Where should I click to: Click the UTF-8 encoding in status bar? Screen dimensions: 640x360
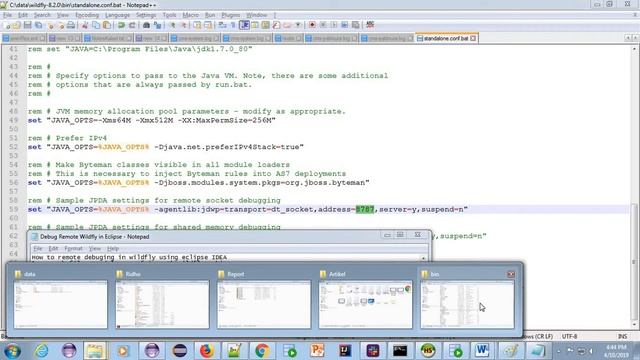569,336
